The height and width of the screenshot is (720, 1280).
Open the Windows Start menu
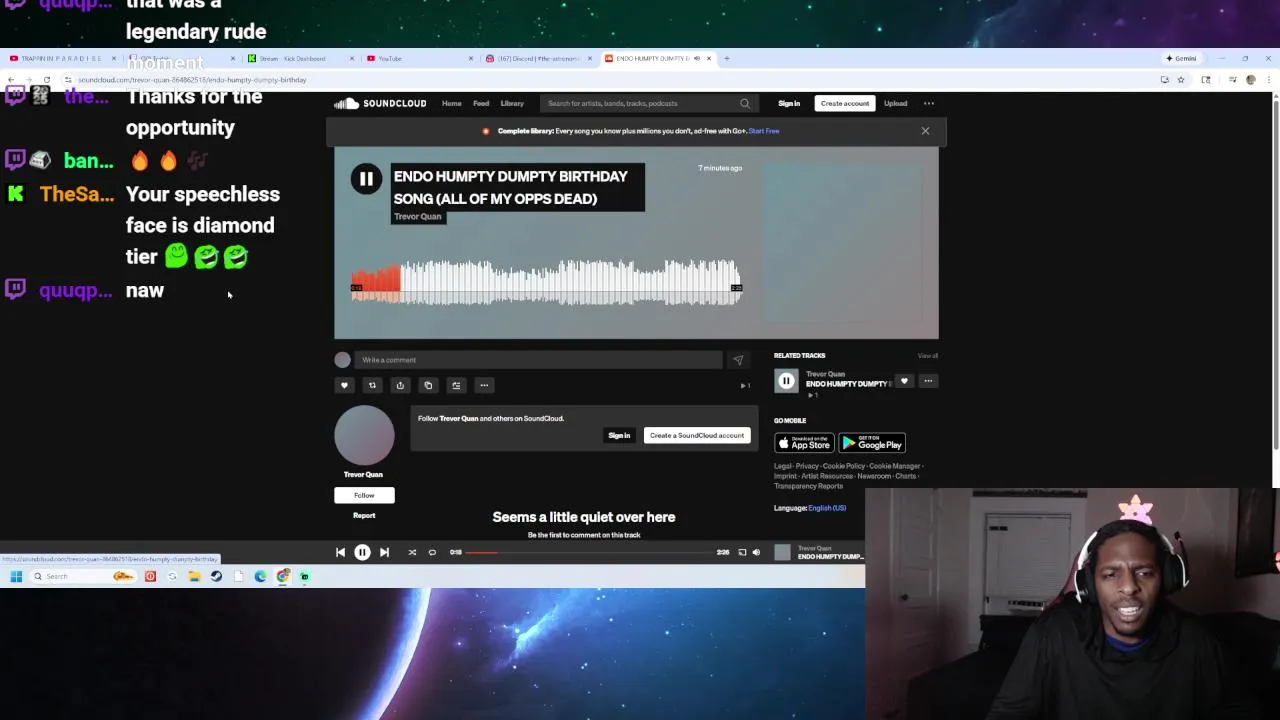[16, 576]
